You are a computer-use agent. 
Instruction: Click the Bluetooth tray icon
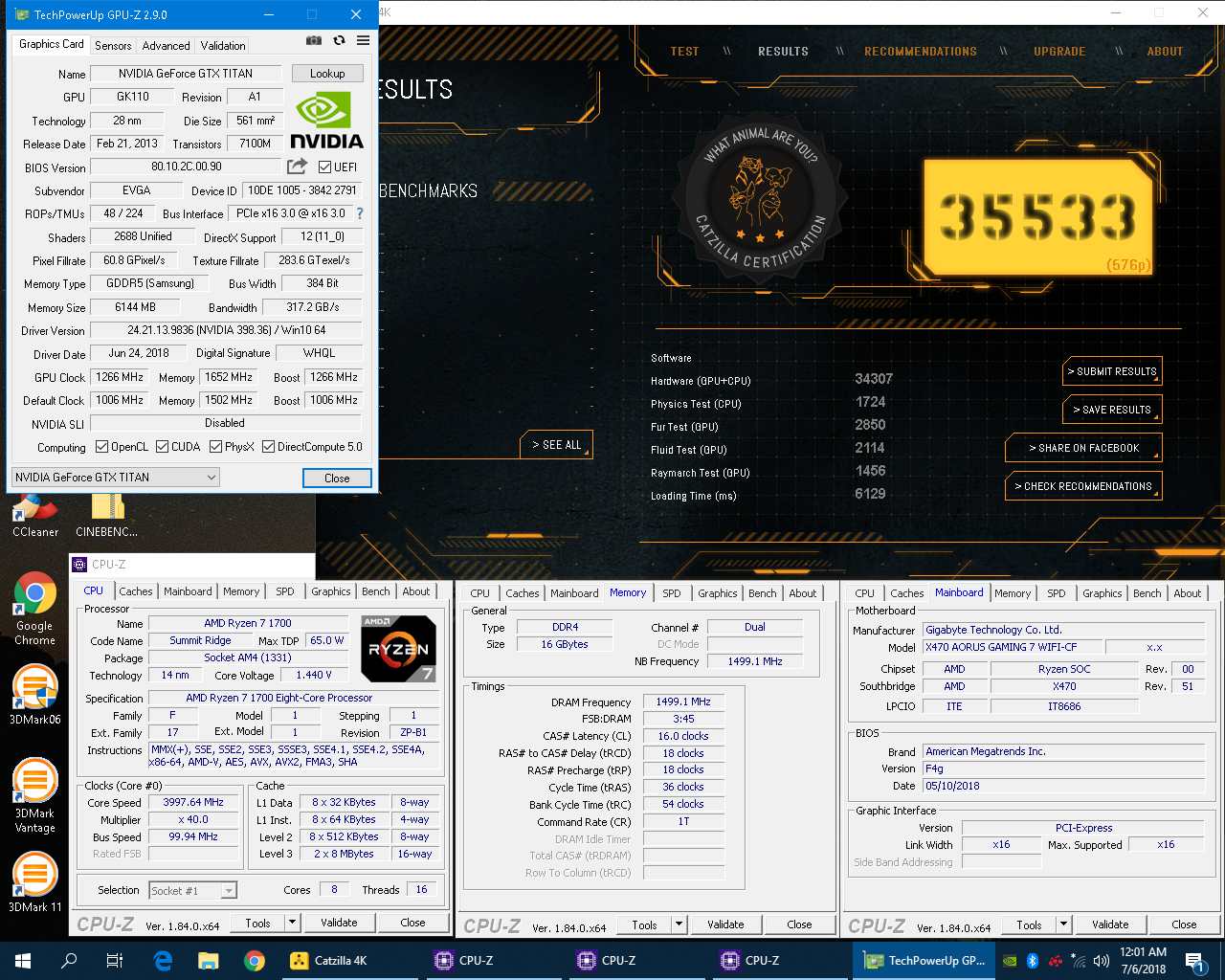click(1033, 961)
